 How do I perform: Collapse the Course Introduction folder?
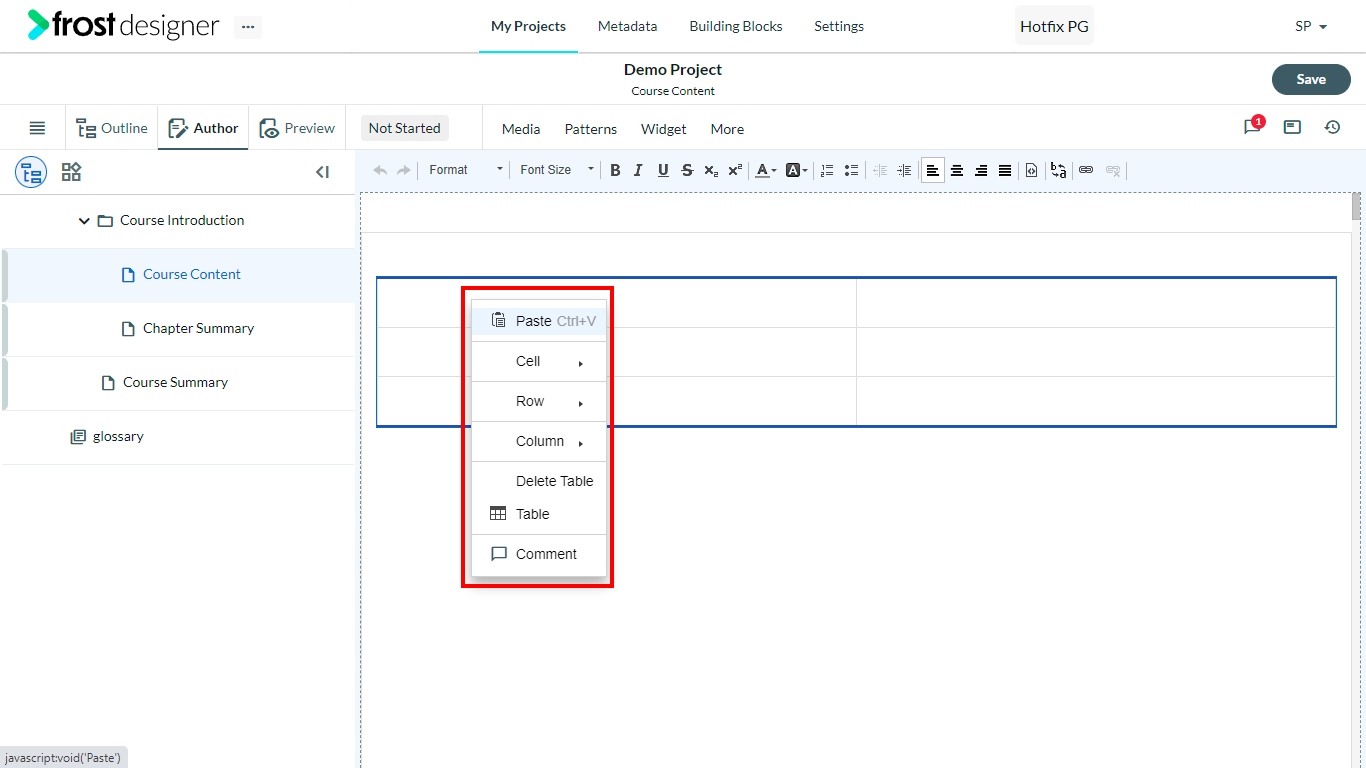tap(84, 221)
